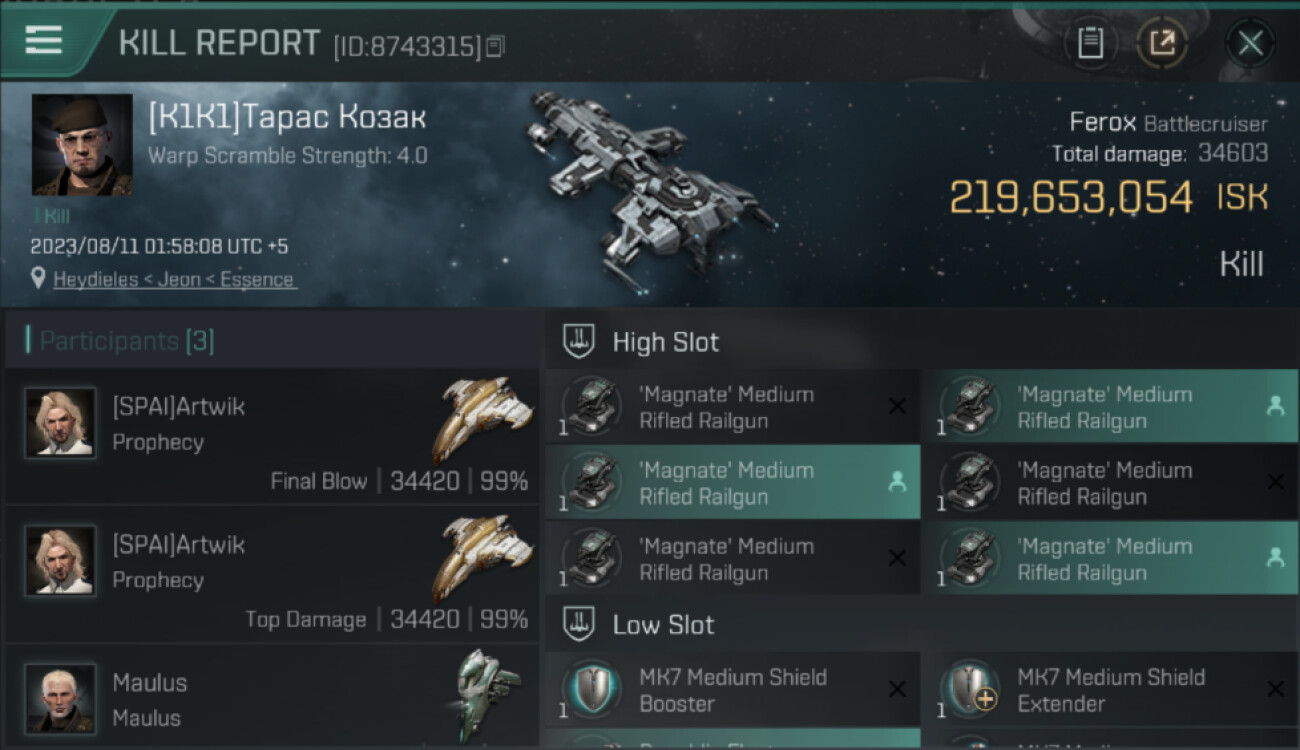
Task: Click the top-right railgun's person icon
Action: (1275, 405)
